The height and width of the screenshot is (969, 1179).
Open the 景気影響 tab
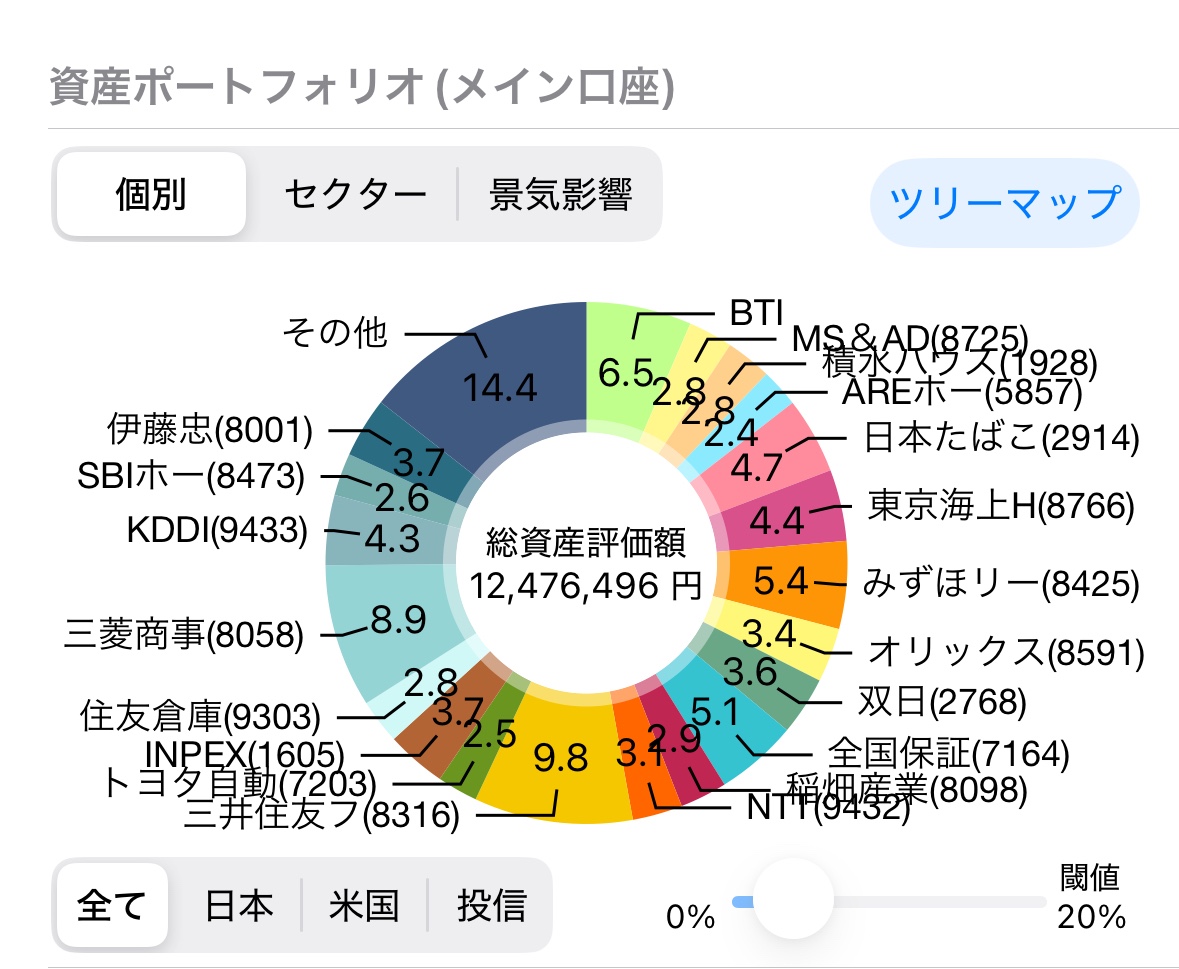tap(560, 195)
